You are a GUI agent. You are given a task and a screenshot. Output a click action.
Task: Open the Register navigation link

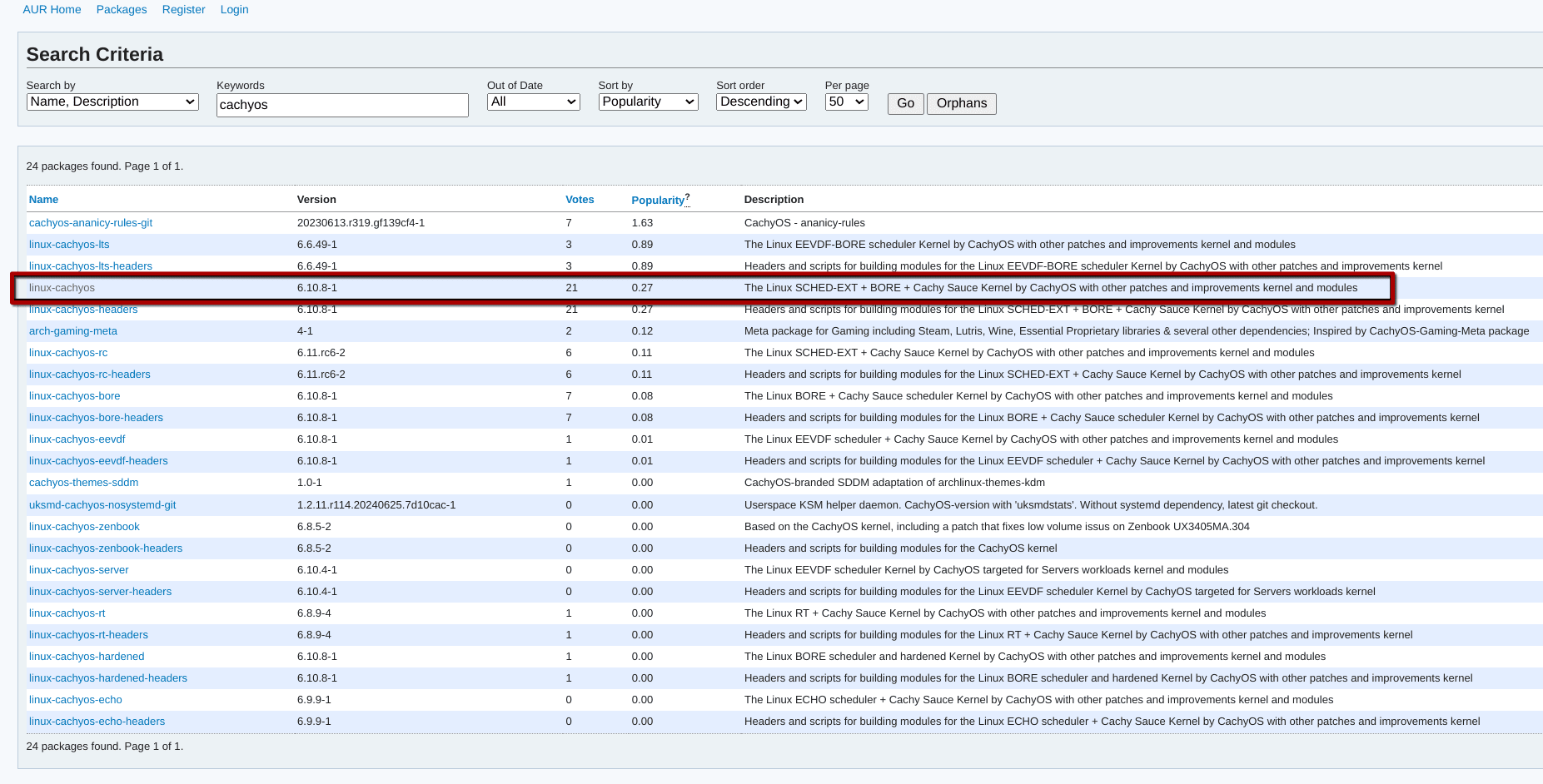(183, 9)
